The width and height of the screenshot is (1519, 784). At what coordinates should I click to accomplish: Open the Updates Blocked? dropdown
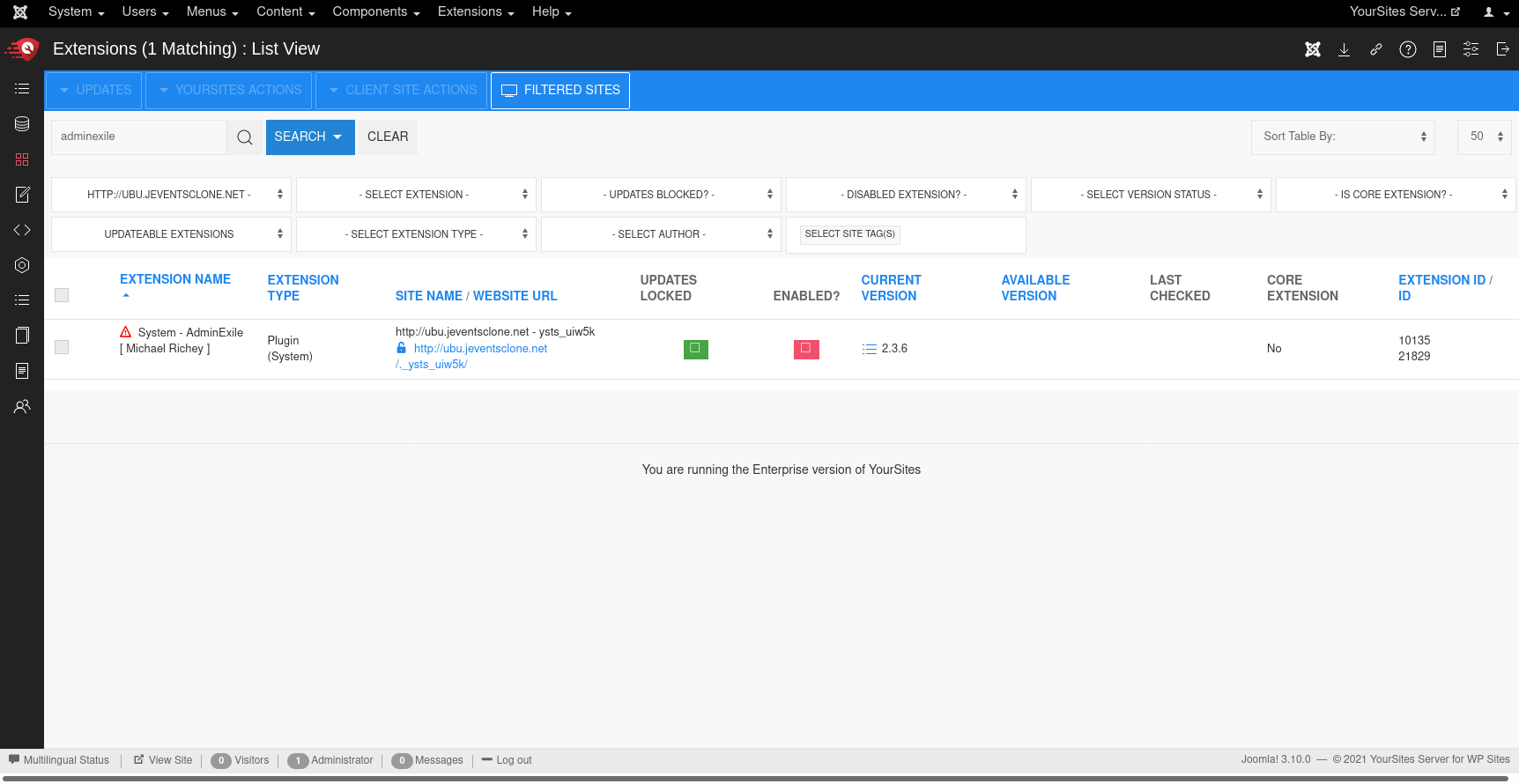pyautogui.click(x=661, y=195)
